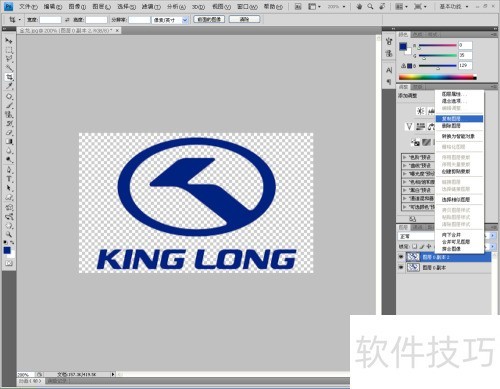Open the Character panel icon (A|)

point(389,70)
